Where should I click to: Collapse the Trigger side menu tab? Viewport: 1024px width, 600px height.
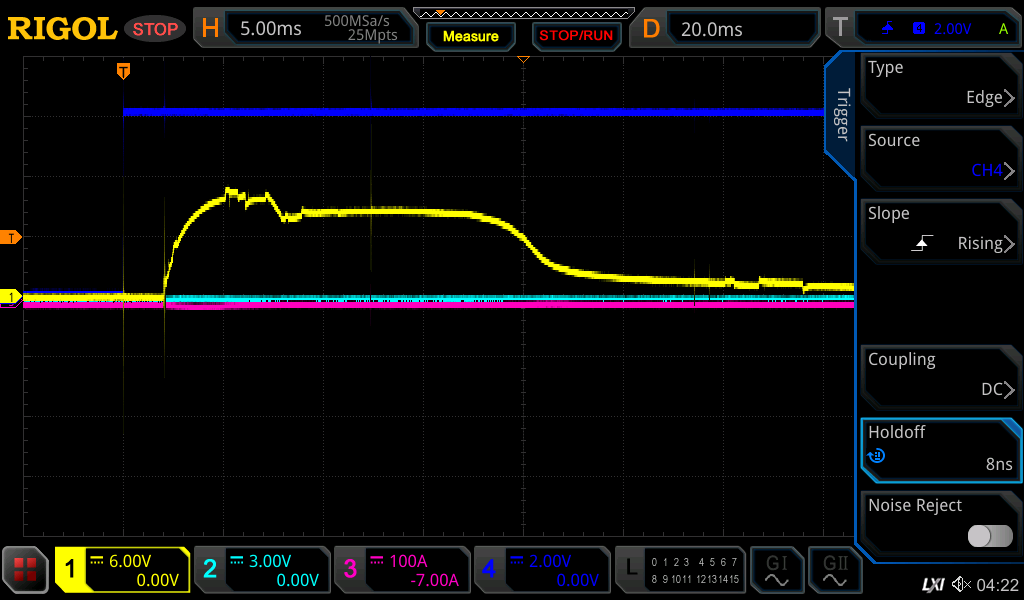(x=842, y=115)
